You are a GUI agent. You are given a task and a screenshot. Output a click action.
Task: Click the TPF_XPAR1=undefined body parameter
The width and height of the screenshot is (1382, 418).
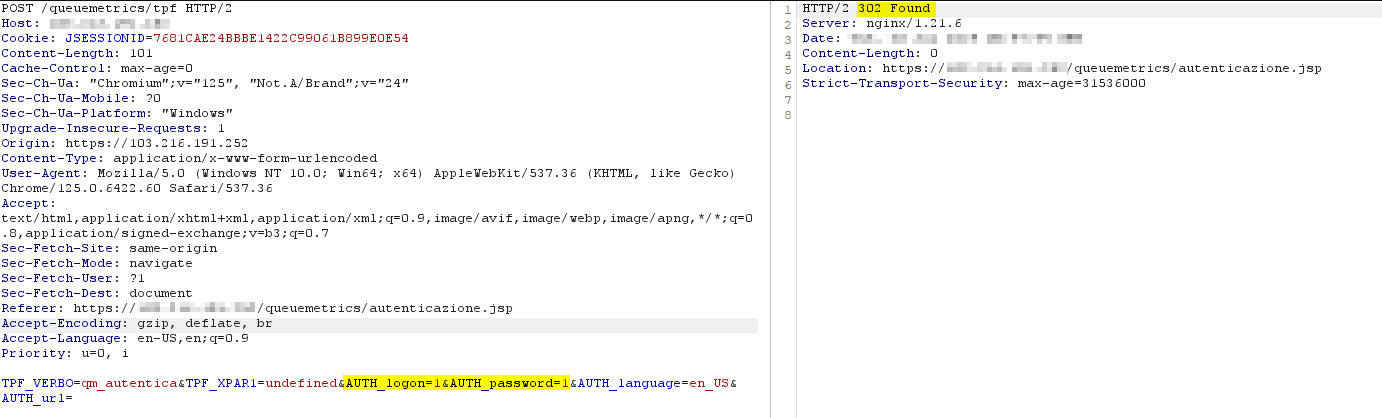262,383
